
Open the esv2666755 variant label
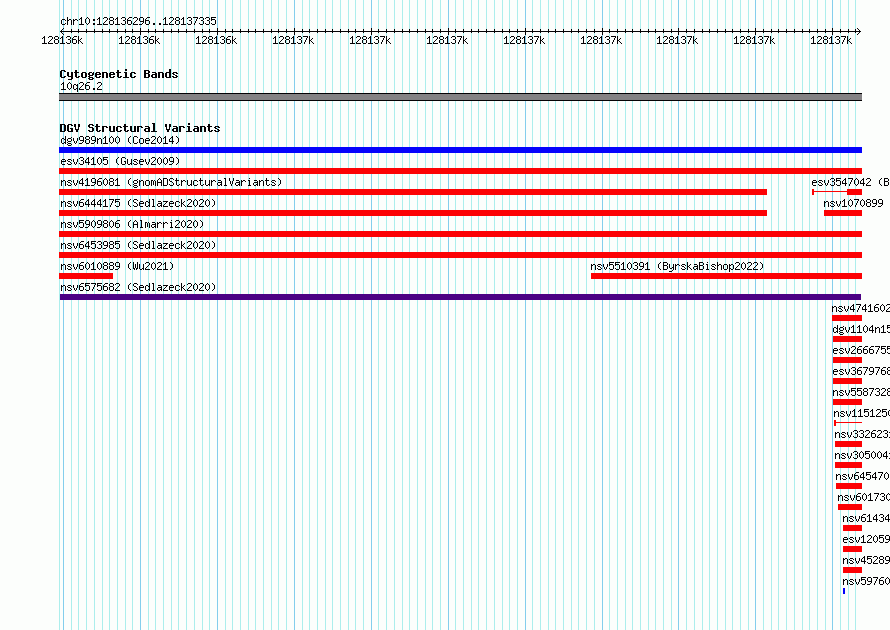(861, 350)
